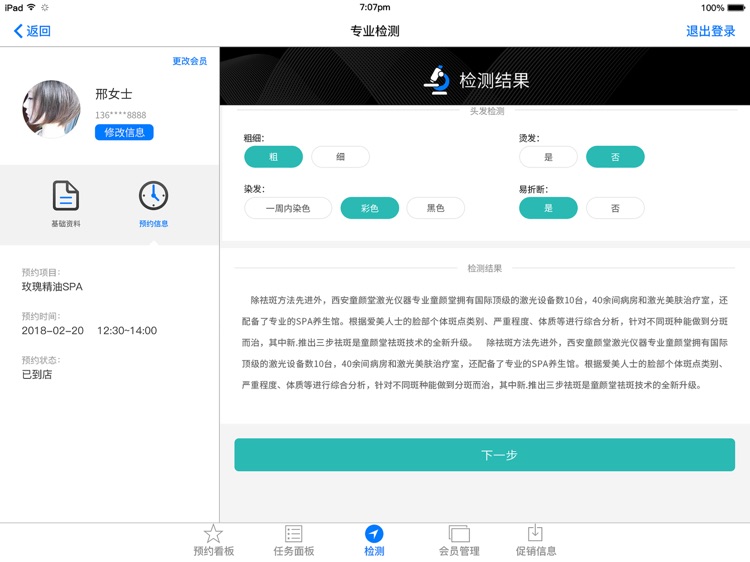Select 否 under 易折断
The image size is (750, 562).
[x=615, y=208]
